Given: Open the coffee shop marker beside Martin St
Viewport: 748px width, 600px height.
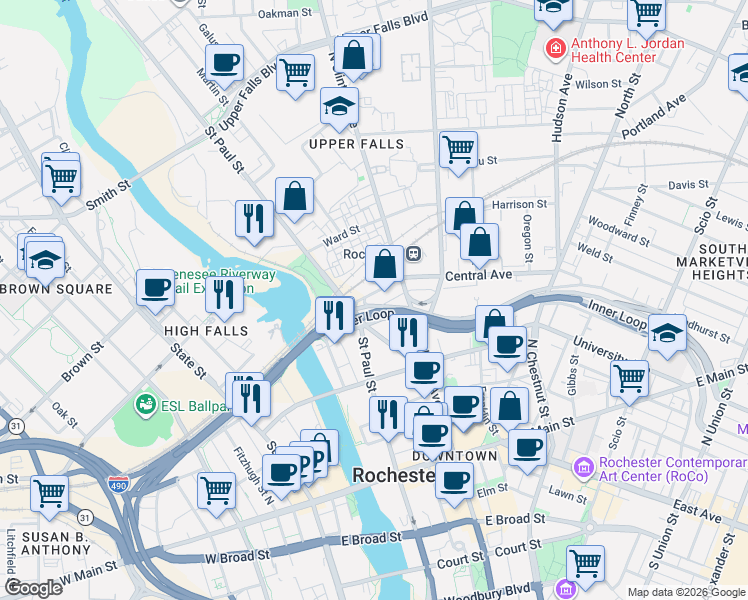Looking at the screenshot, I should 224,64.
